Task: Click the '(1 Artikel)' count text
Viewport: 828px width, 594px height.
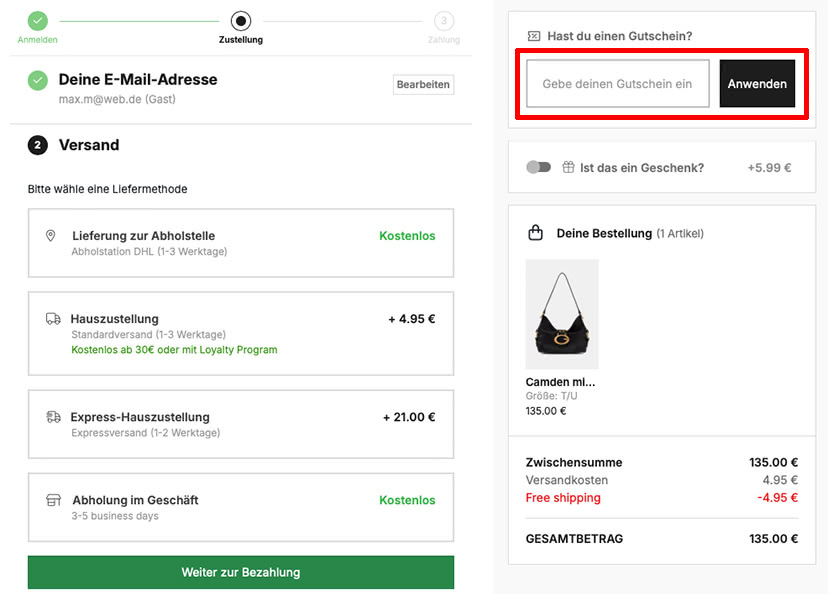Action: tap(680, 233)
